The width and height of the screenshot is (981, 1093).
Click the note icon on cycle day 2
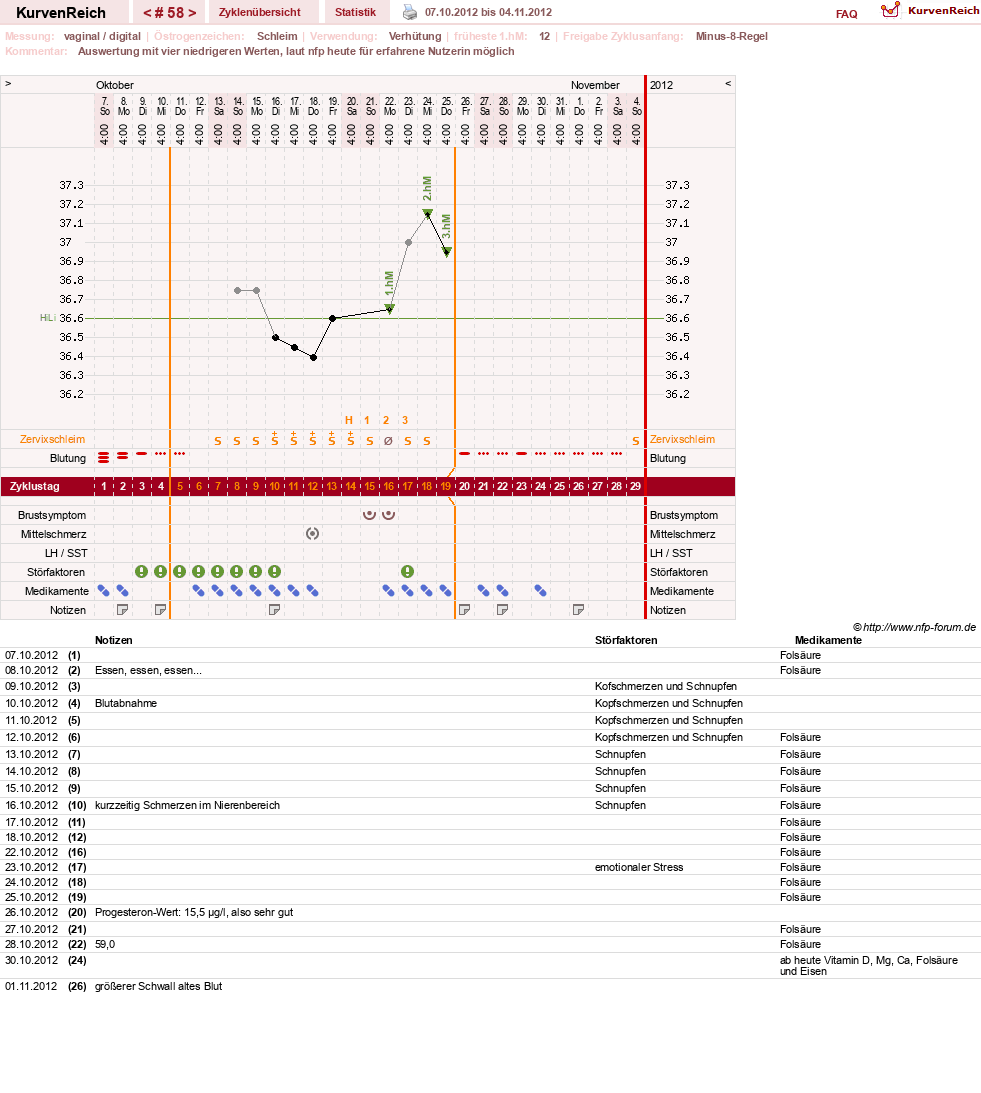pos(123,610)
